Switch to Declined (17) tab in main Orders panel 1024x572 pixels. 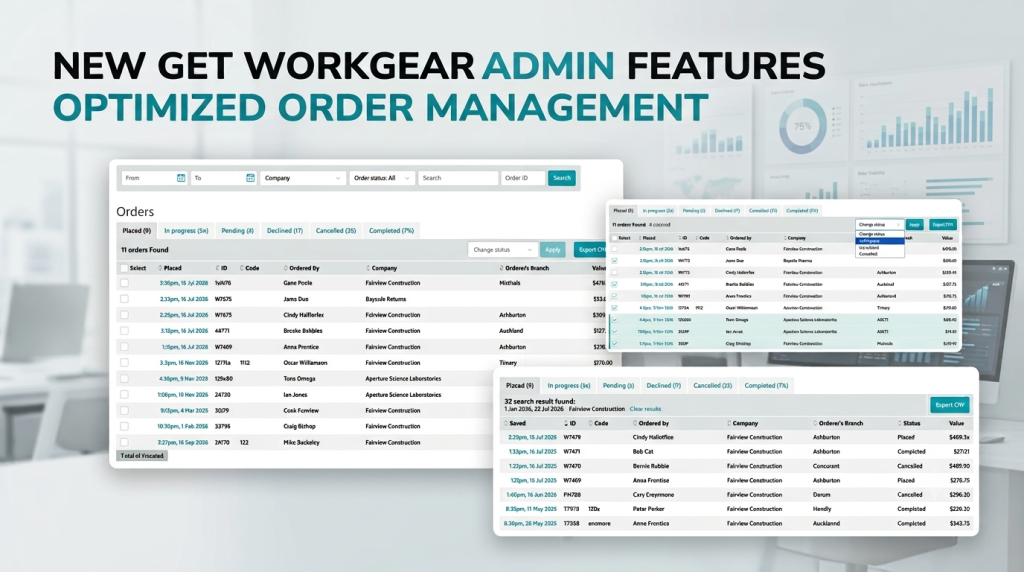coord(285,230)
